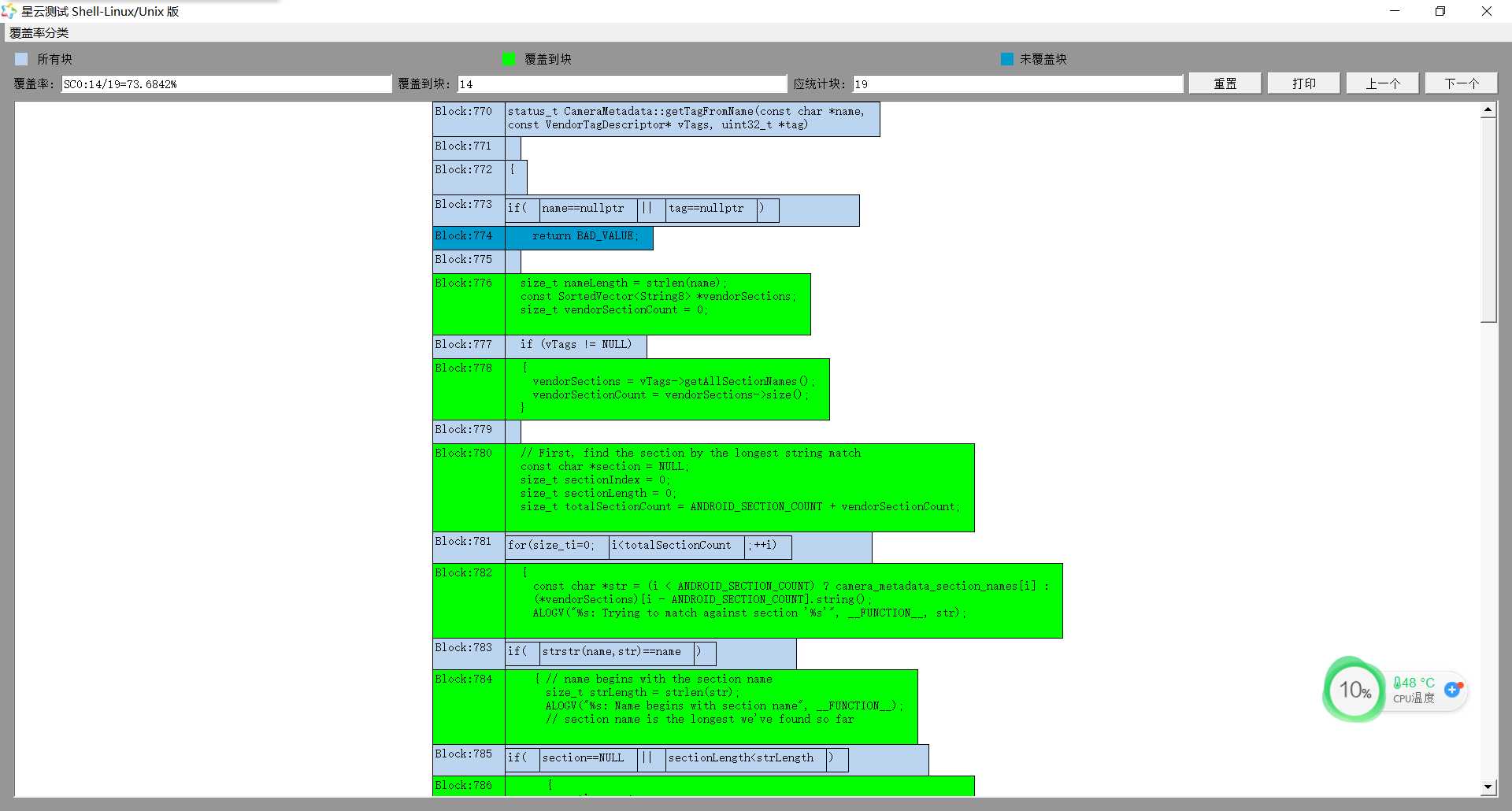Click 'if (vTags != NULL)' block
1512x811 pixels.
(576, 346)
